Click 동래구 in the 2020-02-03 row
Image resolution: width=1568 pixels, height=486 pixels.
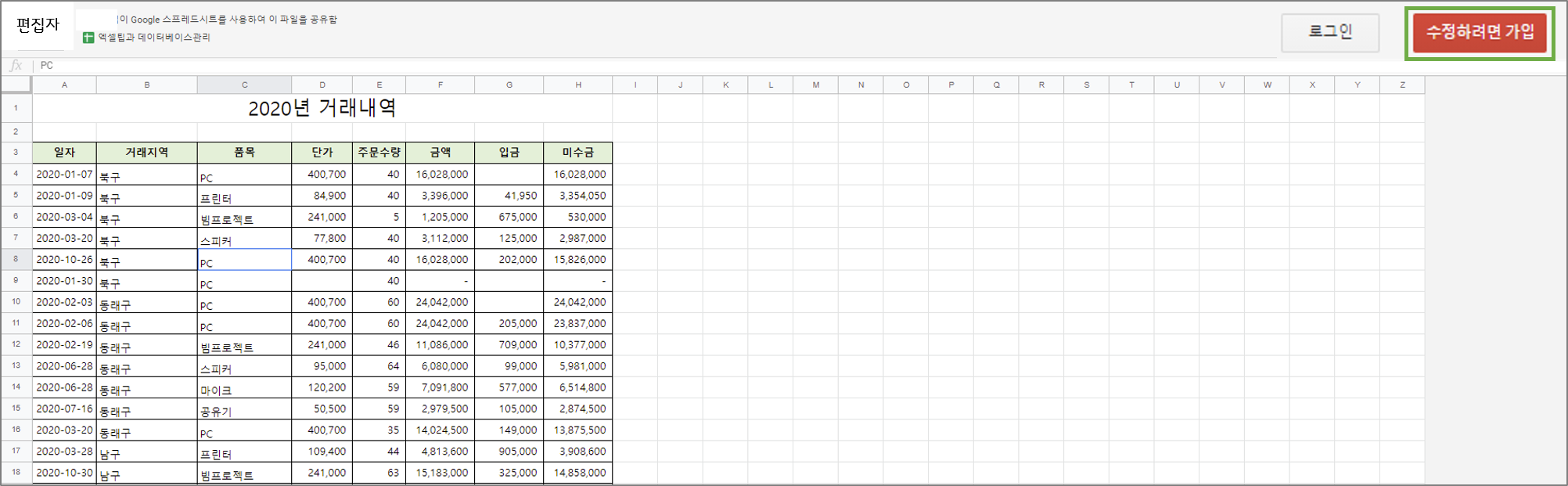(x=147, y=302)
